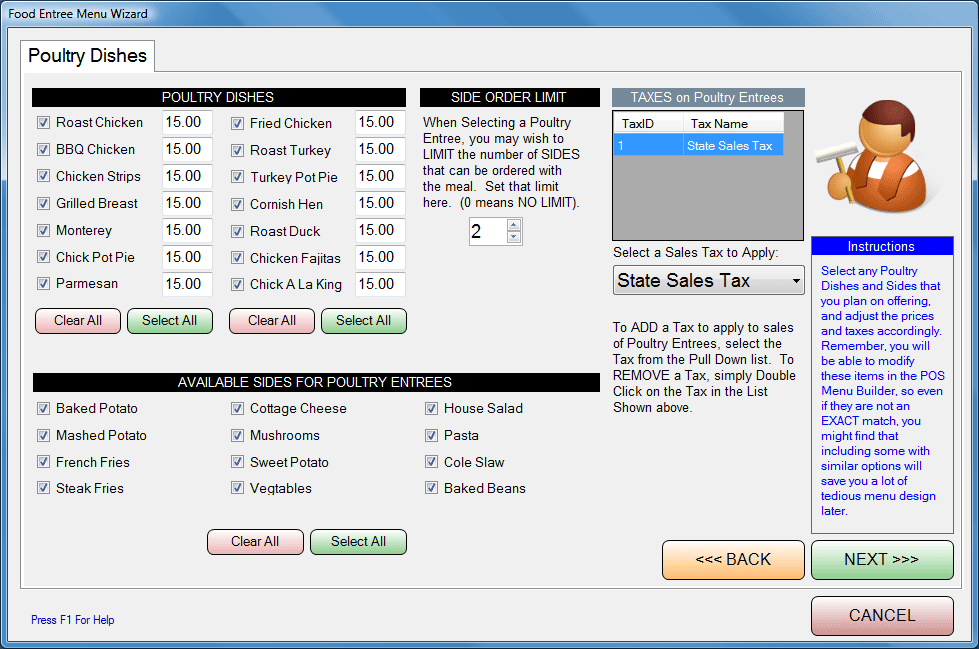
Task: Click the NEXT >>> button
Action: point(881,560)
